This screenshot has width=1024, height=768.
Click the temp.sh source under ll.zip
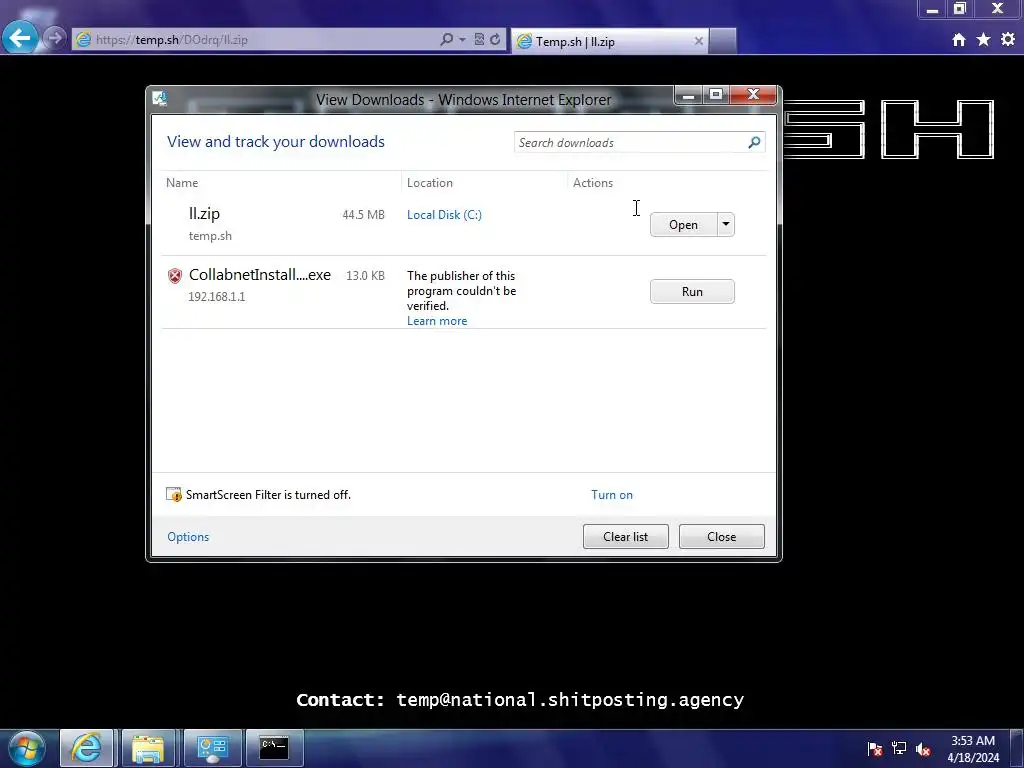tap(210, 236)
